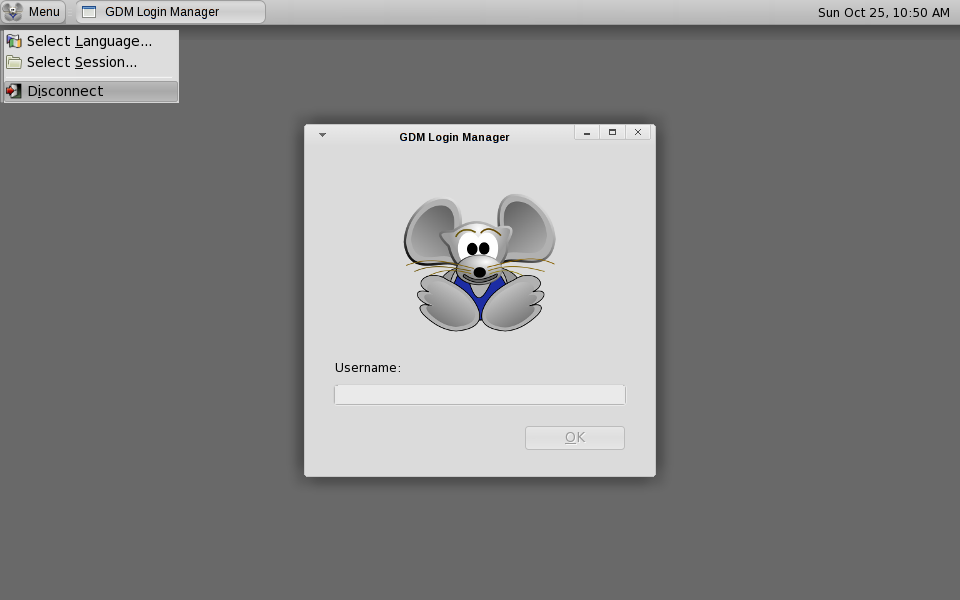Viewport: 960px width, 600px height.
Task: Minimize the GDM Login Manager window
Action: pyautogui.click(x=587, y=132)
